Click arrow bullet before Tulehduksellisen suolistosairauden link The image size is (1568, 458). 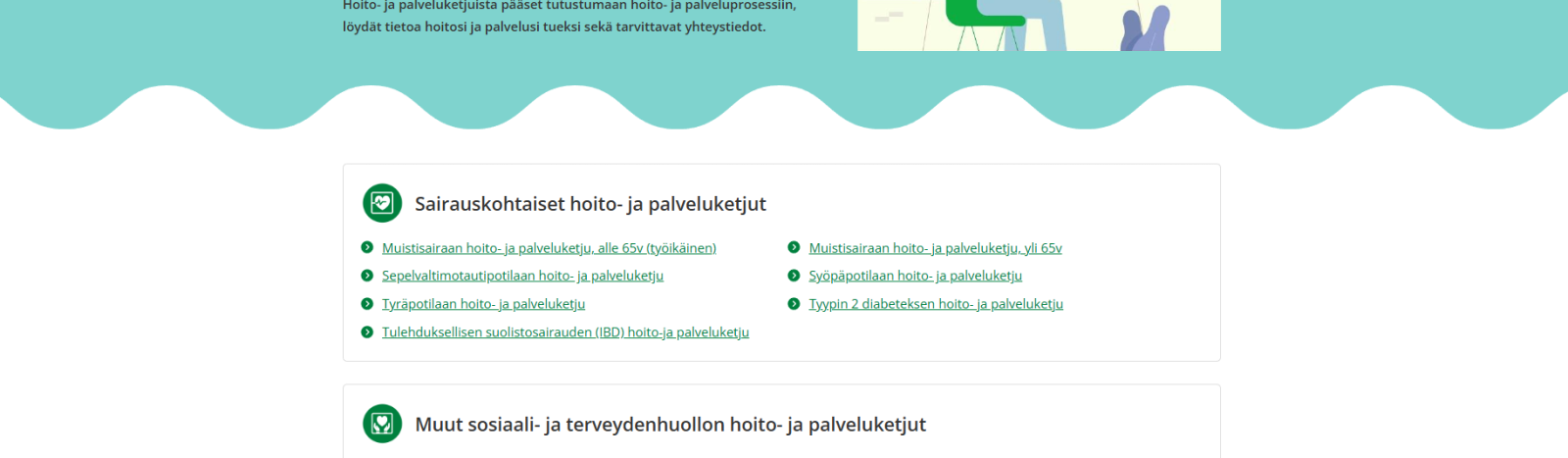367,332
